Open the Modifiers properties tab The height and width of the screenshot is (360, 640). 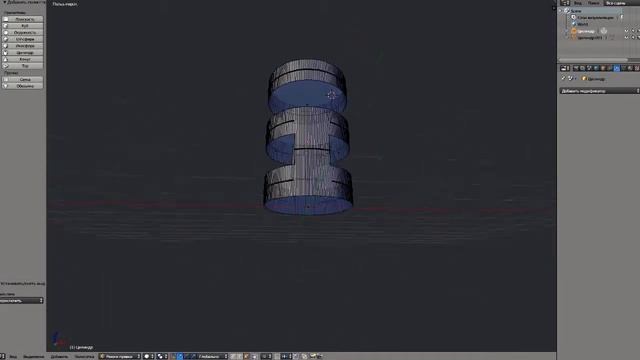[617, 68]
